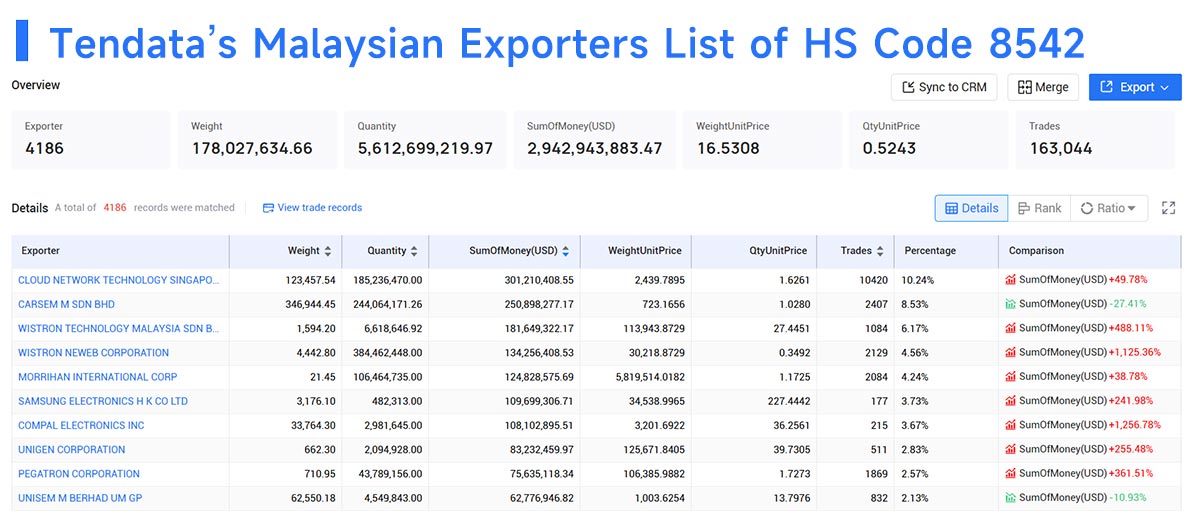This screenshot has height=520, width=1190.
Task: Open UNISEM M BERHAD UM GP link
Action: coord(80,498)
